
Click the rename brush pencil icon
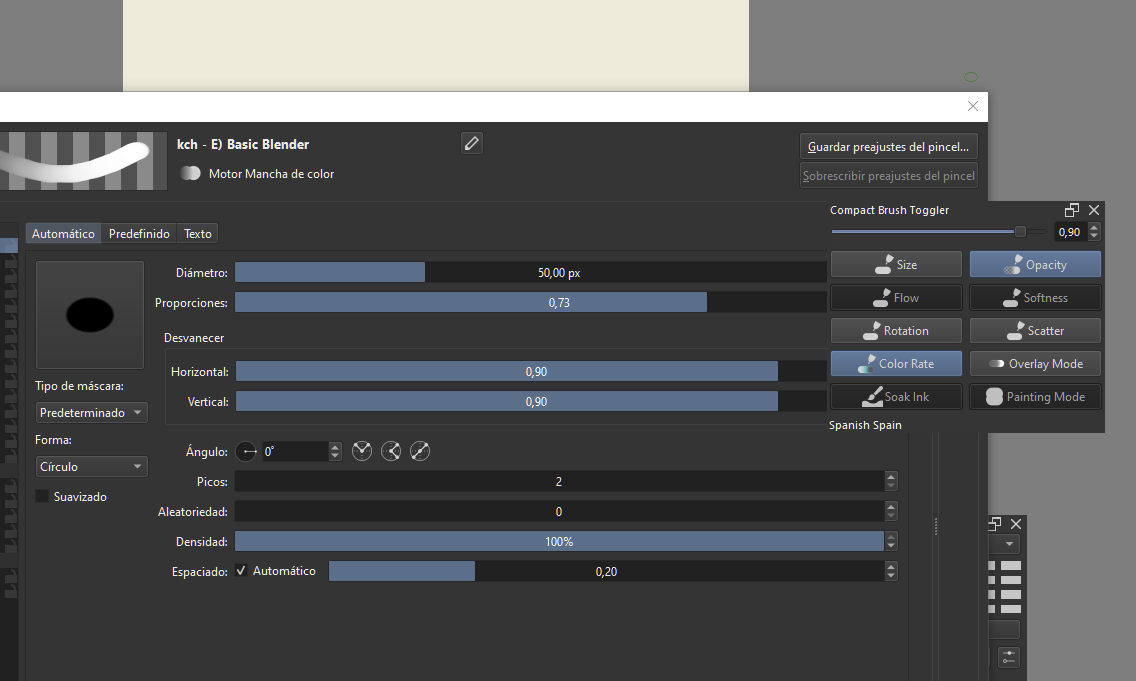tap(472, 143)
